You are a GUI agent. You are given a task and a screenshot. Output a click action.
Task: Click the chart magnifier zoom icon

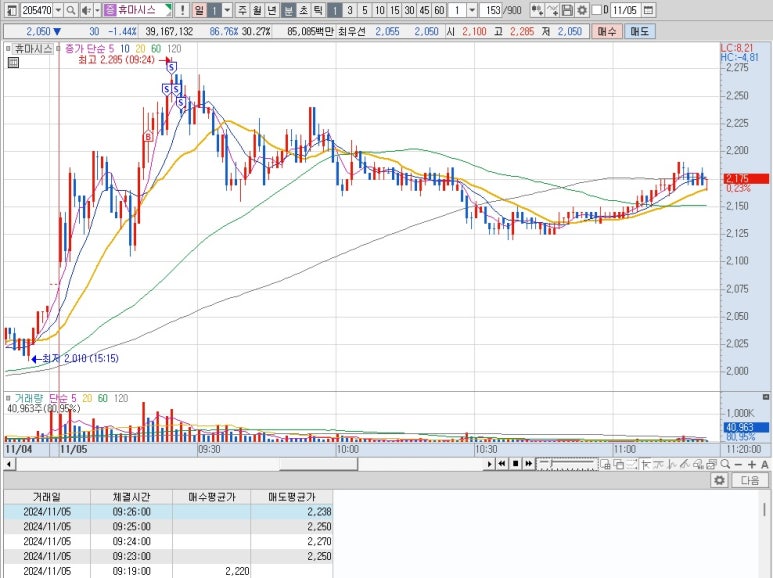725,464
